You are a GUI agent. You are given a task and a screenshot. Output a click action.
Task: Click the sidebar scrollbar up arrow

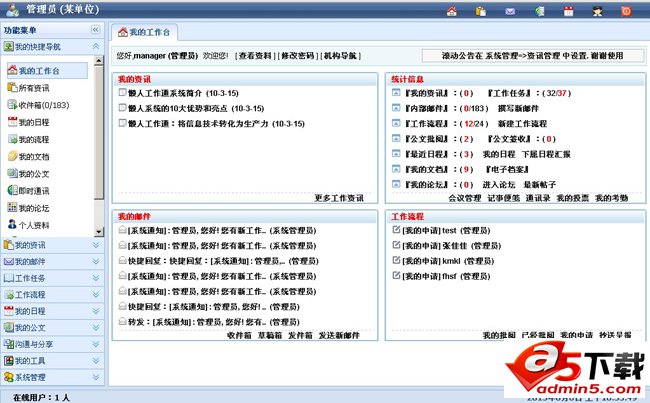[99, 61]
